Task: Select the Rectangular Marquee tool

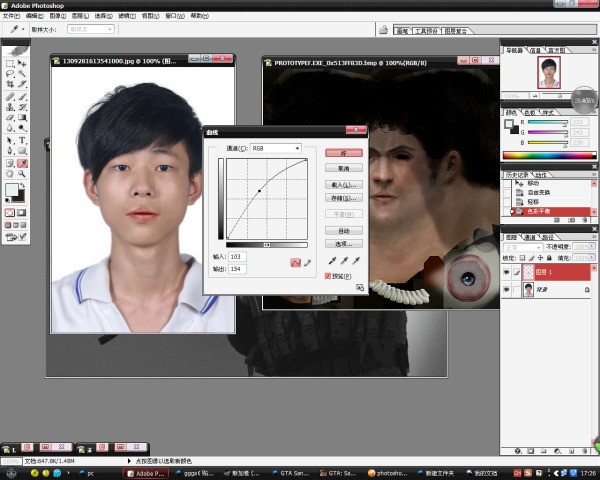Action: (x=10, y=62)
